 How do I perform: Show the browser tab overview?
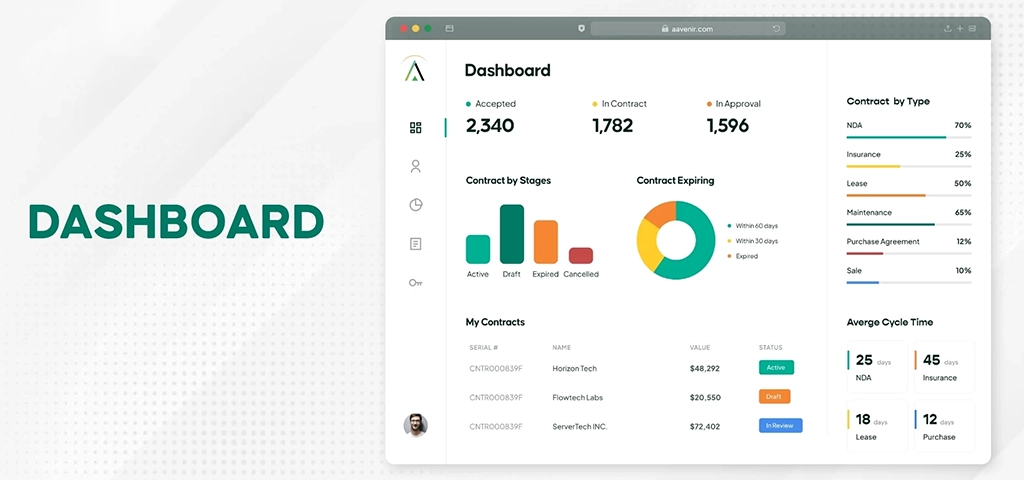(x=972, y=29)
